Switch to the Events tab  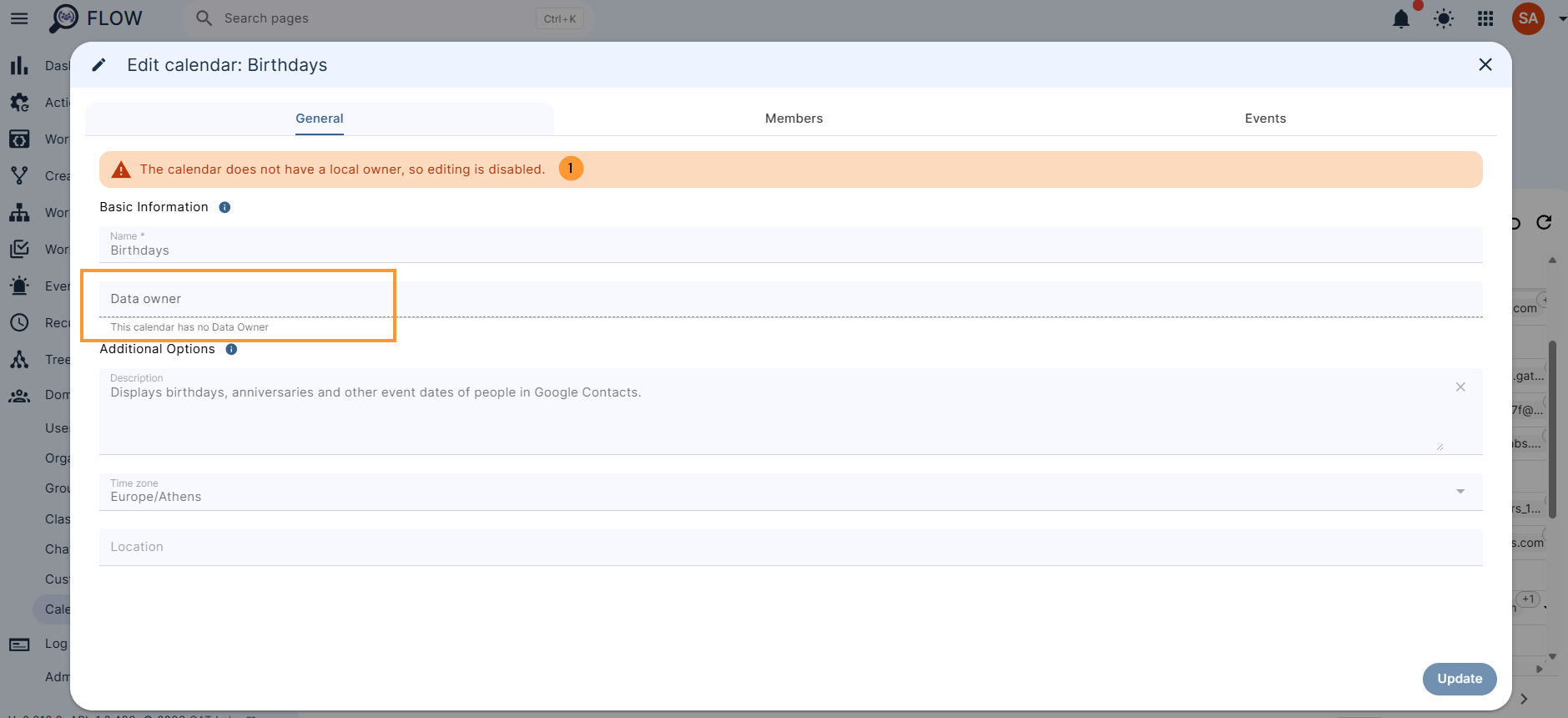[x=1265, y=119]
